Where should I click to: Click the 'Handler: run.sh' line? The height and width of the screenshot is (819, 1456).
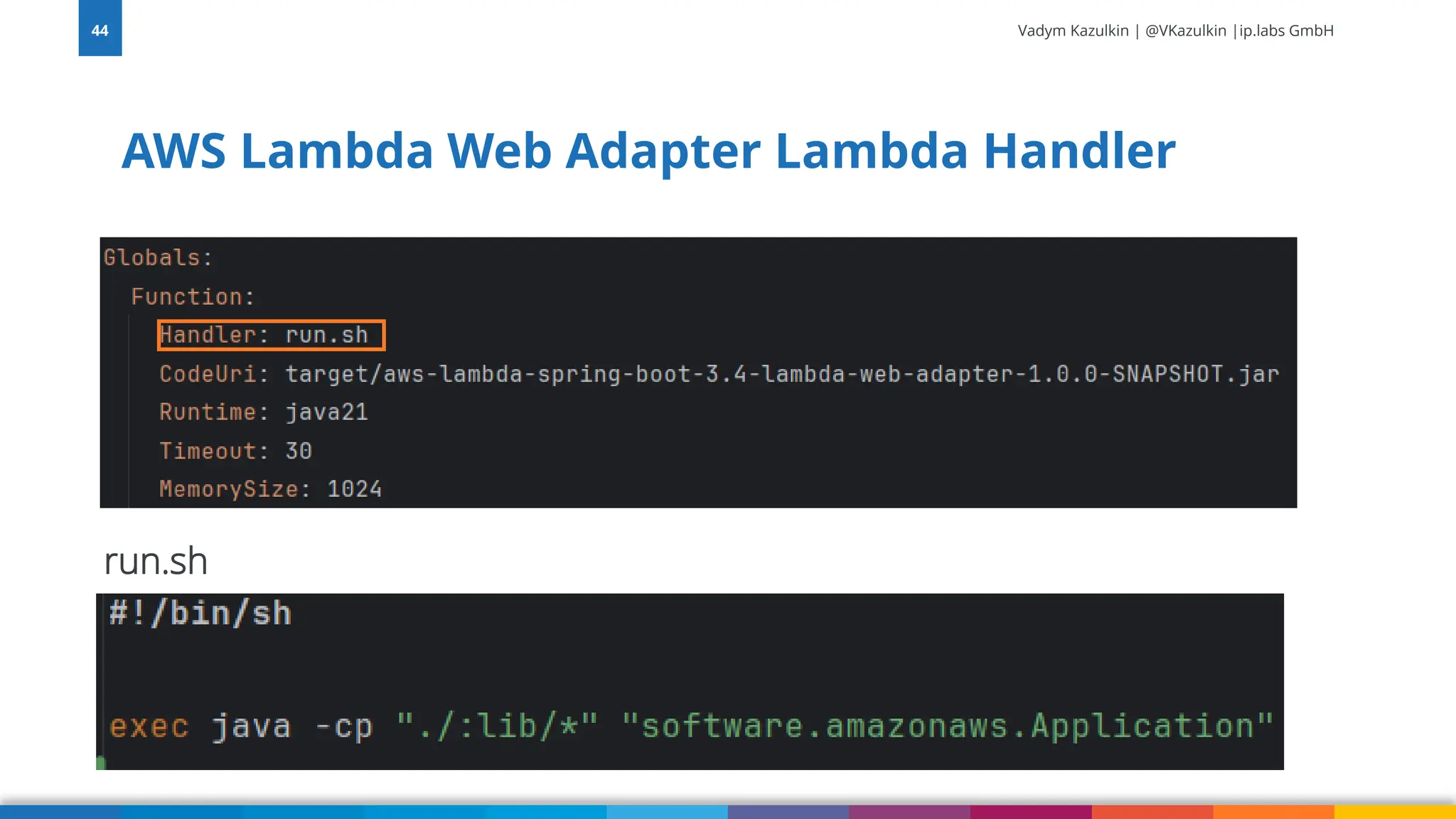click(x=271, y=335)
